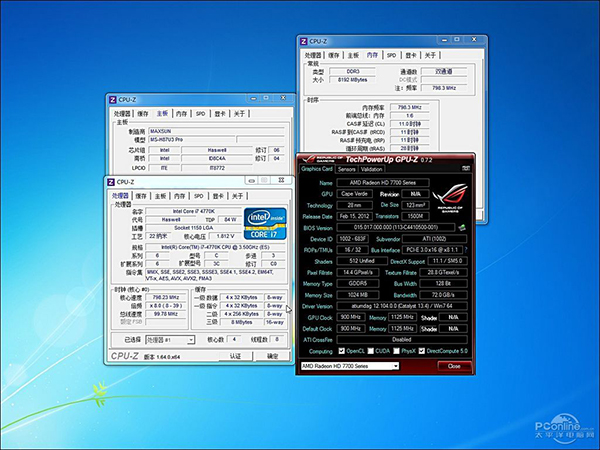Click the GDDR5 Memory Type value
This screenshot has width=600, height=450.
coord(358,284)
